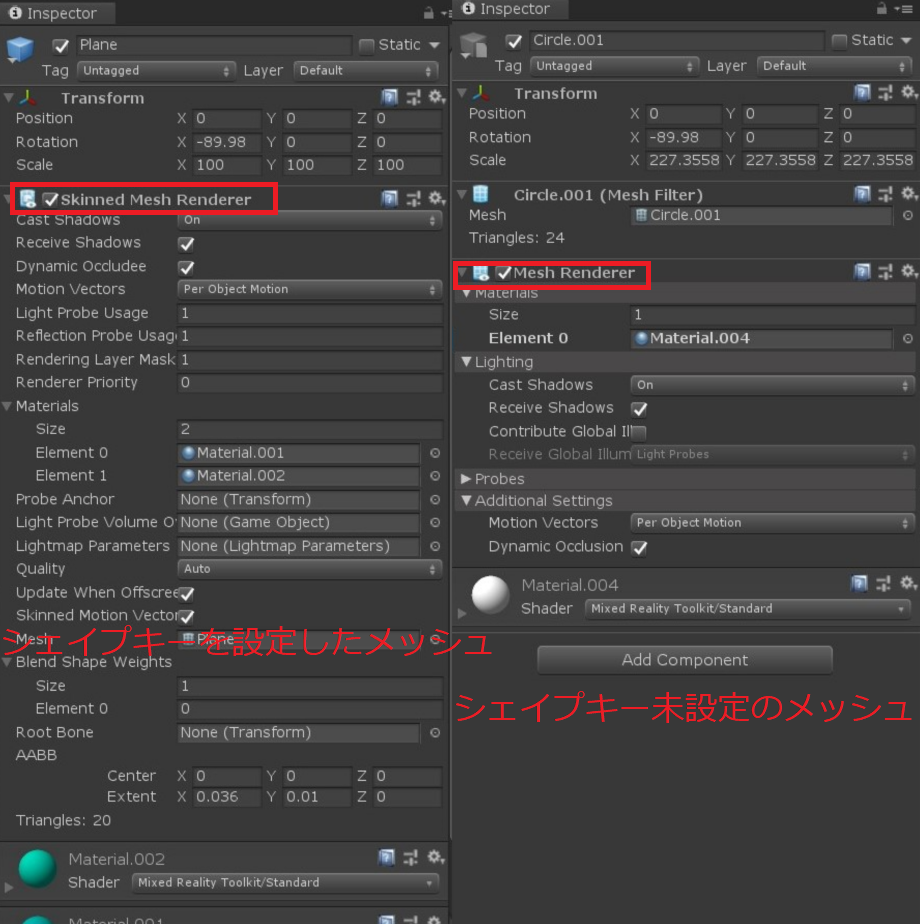This screenshot has width=920, height=924.
Task: Disable the Skinned Mesh Renderer component
Action: [x=51, y=199]
